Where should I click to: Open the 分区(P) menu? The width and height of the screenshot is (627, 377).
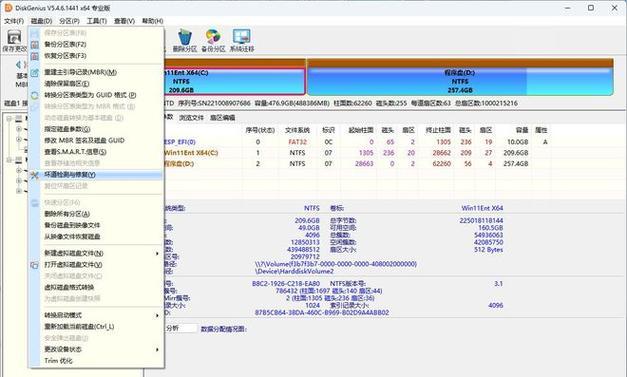coord(70,21)
